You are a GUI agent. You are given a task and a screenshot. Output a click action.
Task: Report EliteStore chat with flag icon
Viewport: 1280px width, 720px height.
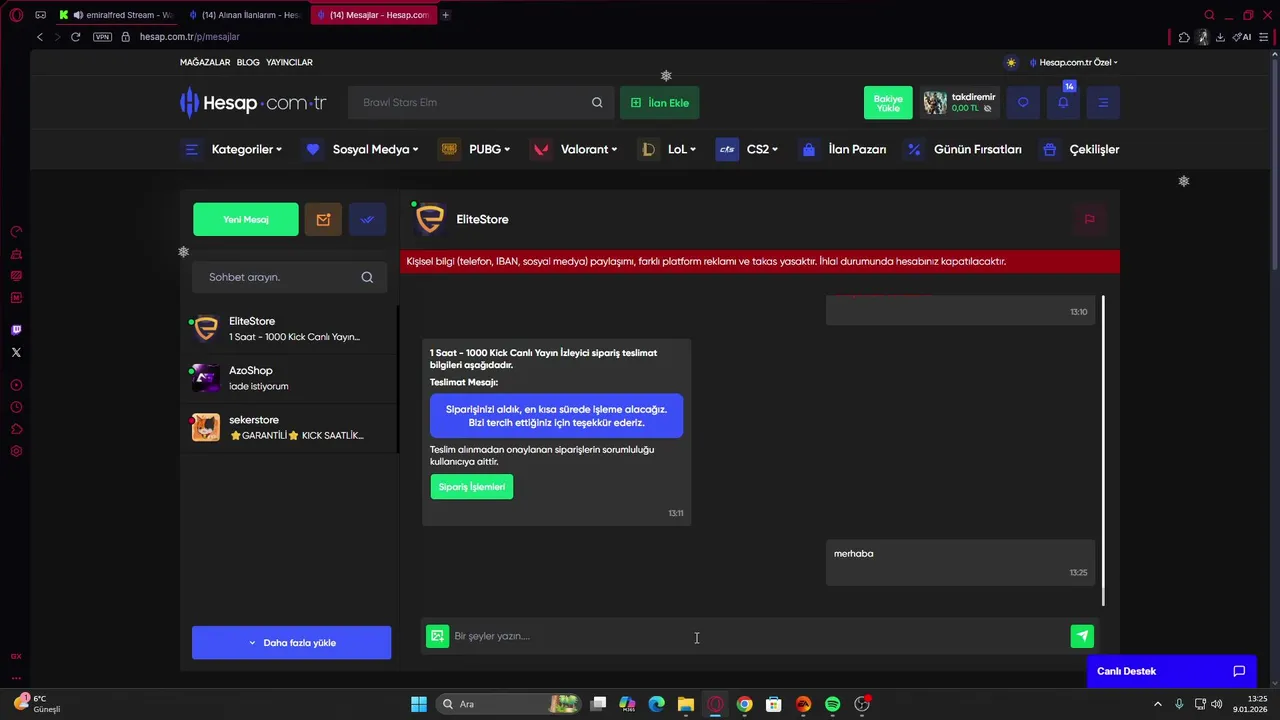click(1089, 219)
